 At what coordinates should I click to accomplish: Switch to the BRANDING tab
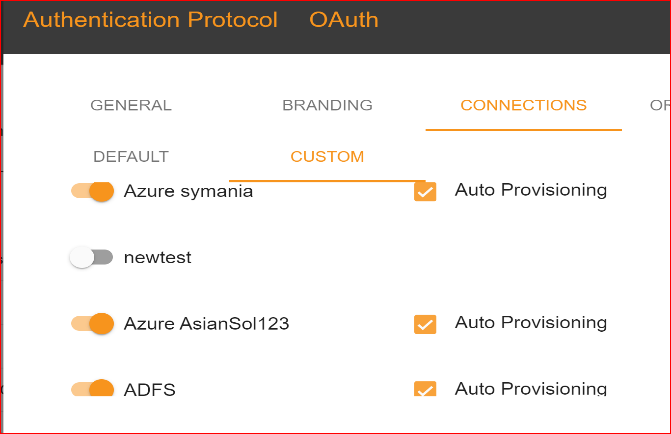click(x=327, y=105)
